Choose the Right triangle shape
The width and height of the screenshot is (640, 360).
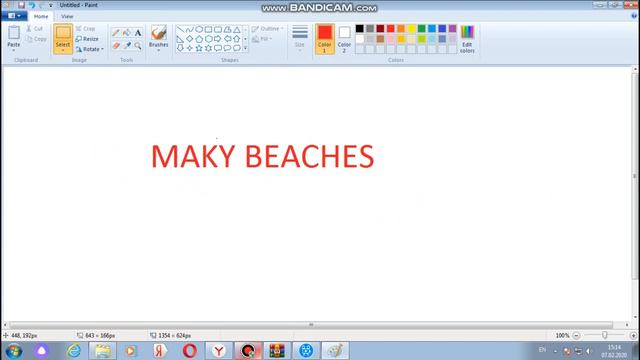click(180, 39)
